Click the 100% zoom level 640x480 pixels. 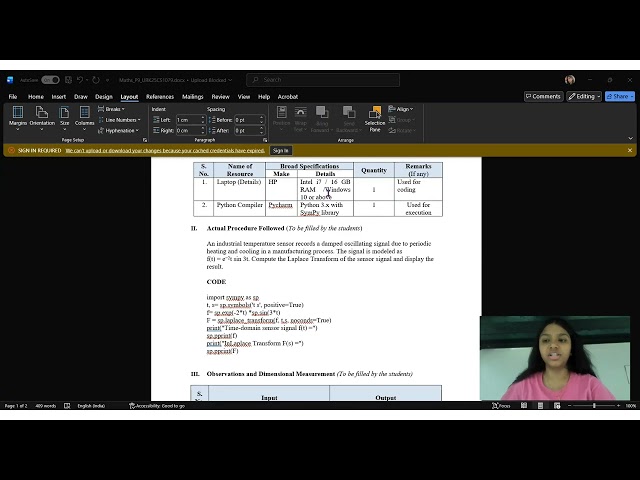point(631,406)
